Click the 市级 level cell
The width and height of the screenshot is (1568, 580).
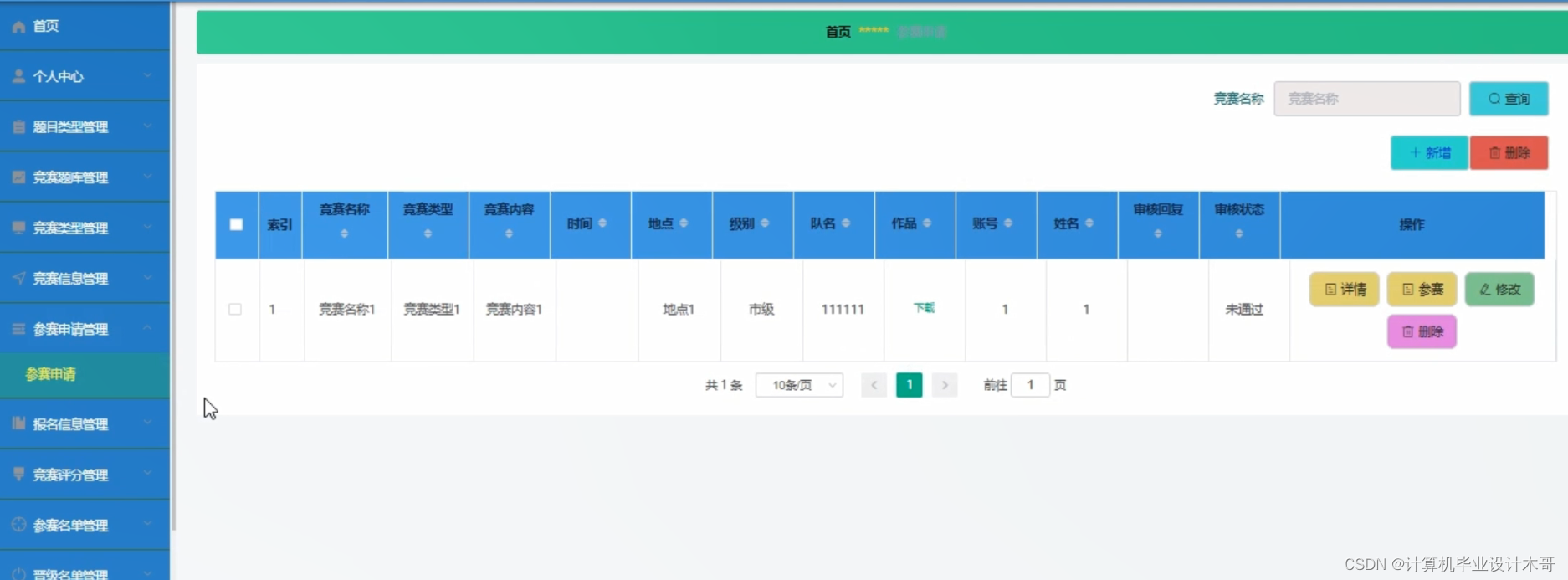tap(761, 309)
